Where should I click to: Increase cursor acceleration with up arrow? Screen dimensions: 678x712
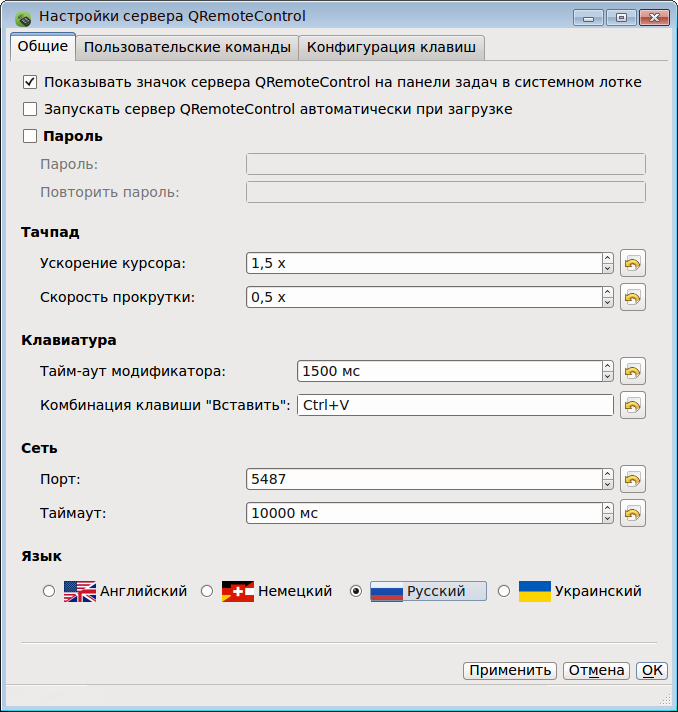608,258
